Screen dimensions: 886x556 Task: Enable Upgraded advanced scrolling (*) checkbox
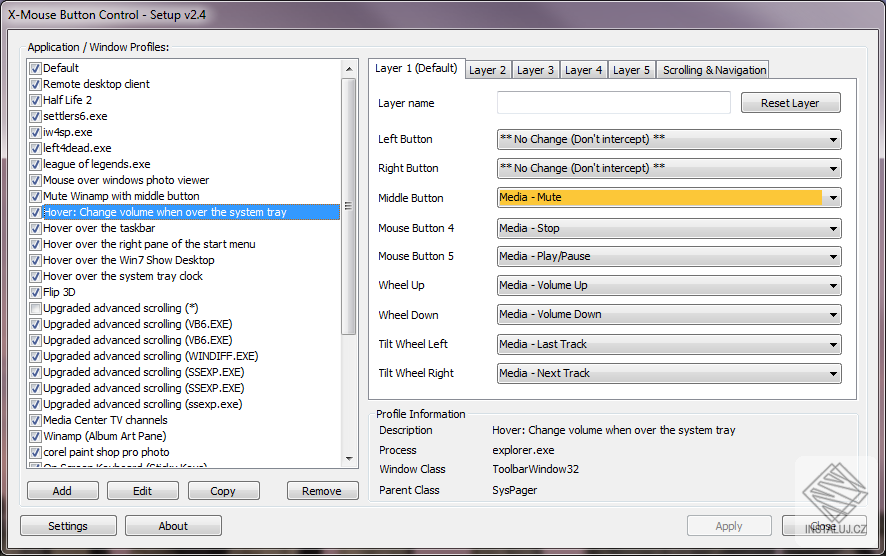[x=36, y=309]
